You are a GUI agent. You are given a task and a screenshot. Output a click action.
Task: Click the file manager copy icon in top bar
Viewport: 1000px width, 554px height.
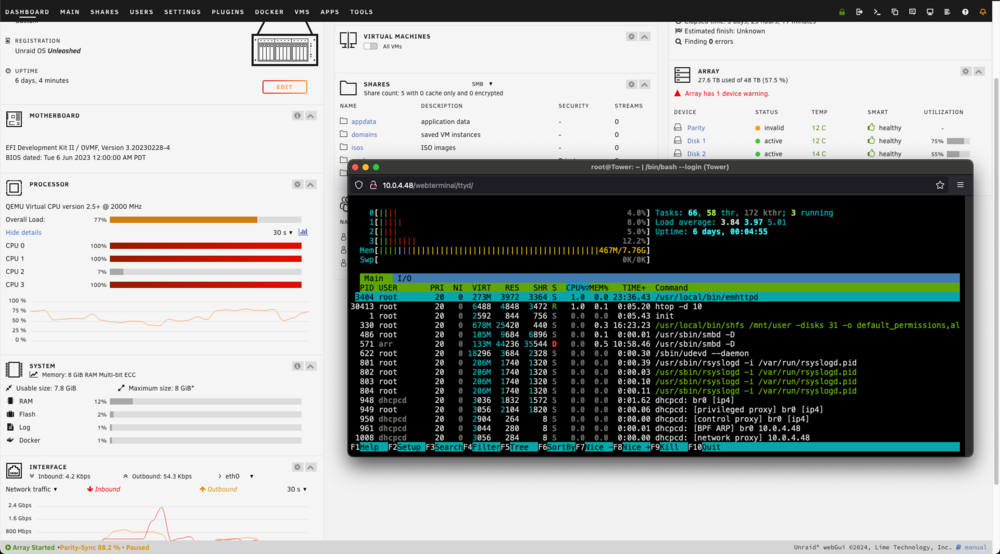pos(895,12)
